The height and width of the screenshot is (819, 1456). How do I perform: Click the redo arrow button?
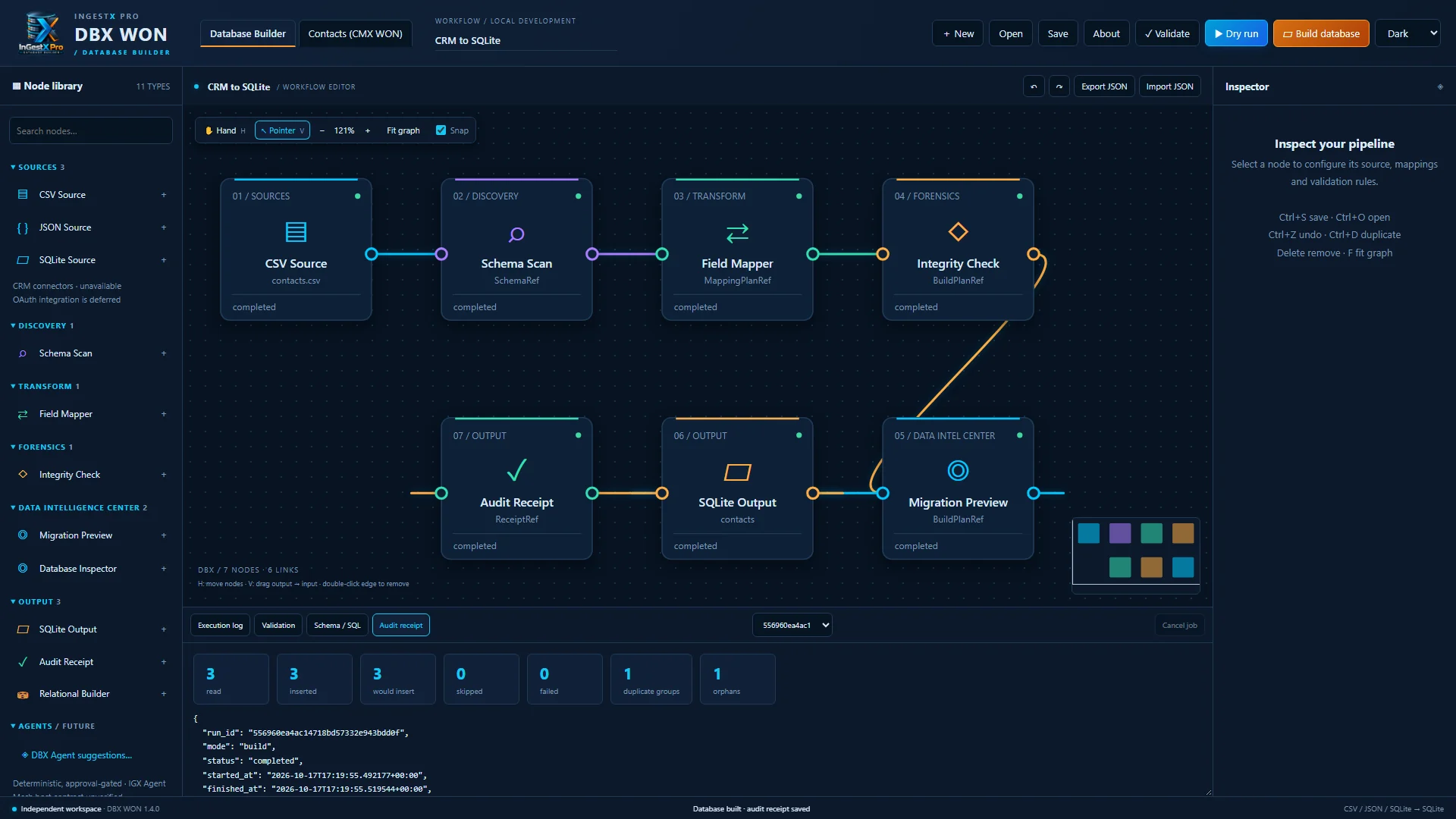coord(1059,86)
